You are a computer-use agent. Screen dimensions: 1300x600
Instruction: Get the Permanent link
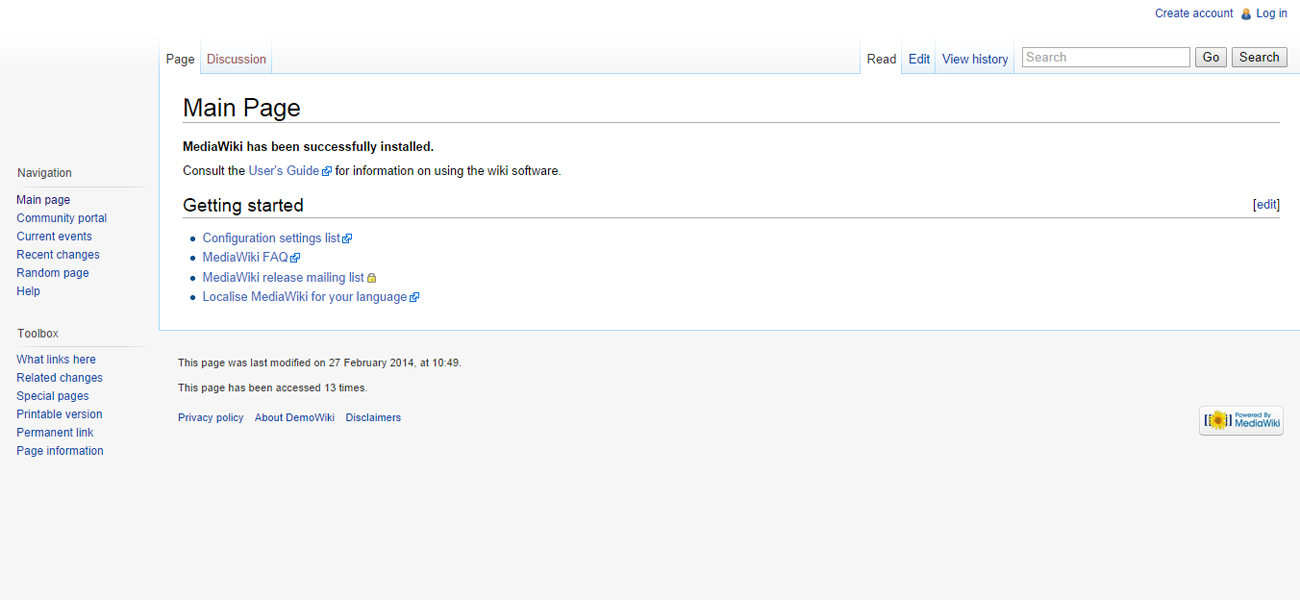coord(55,432)
